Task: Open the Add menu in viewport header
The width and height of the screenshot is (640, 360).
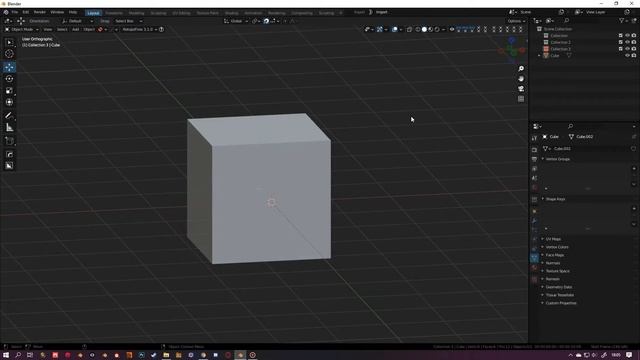Action: [x=76, y=29]
